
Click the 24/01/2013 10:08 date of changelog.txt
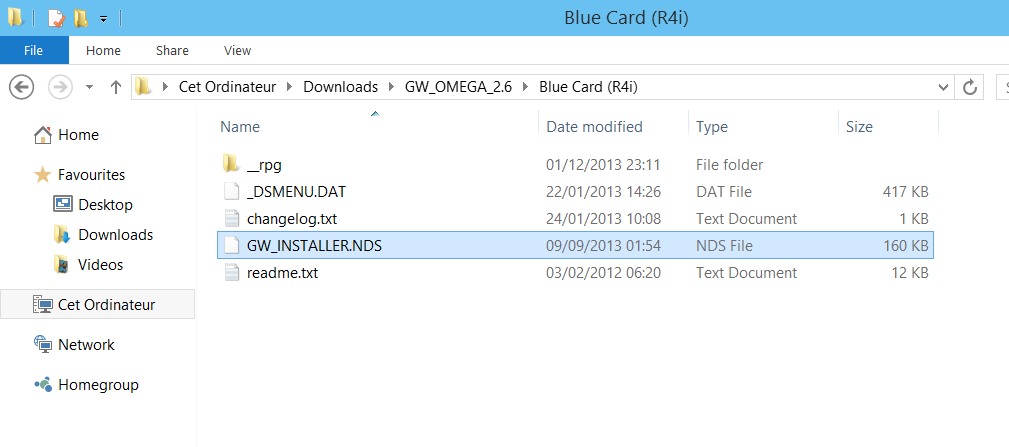point(604,219)
